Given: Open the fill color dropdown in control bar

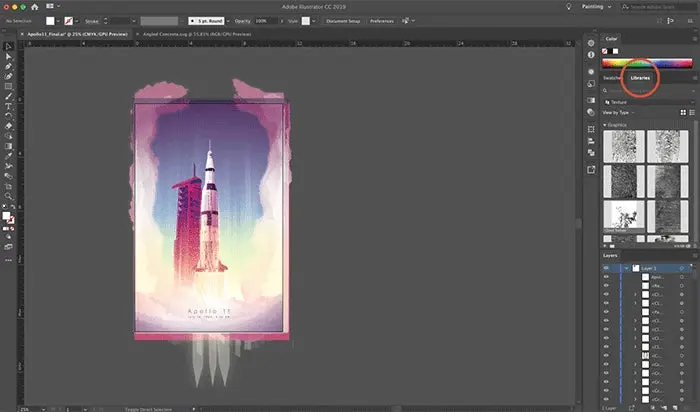Looking at the screenshot, I should click(x=58, y=21).
